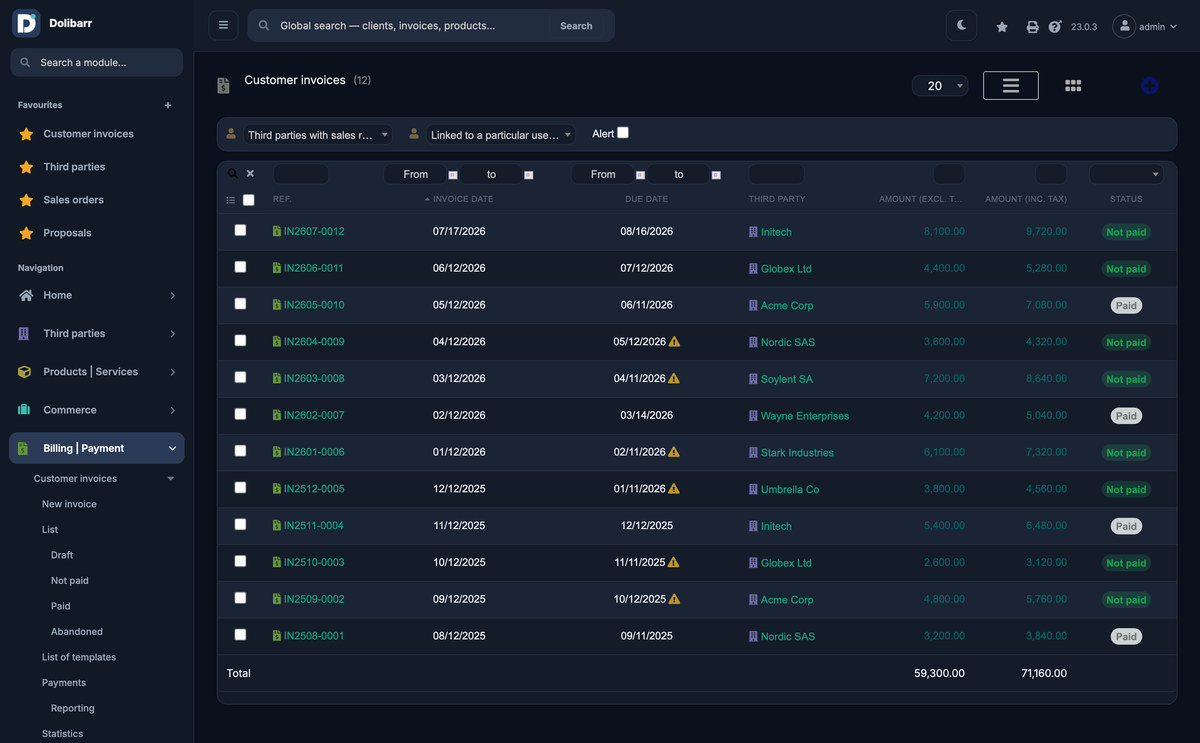This screenshot has height=743, width=1200.
Task: Toggle the select-all rows checkbox
Action: point(249,200)
